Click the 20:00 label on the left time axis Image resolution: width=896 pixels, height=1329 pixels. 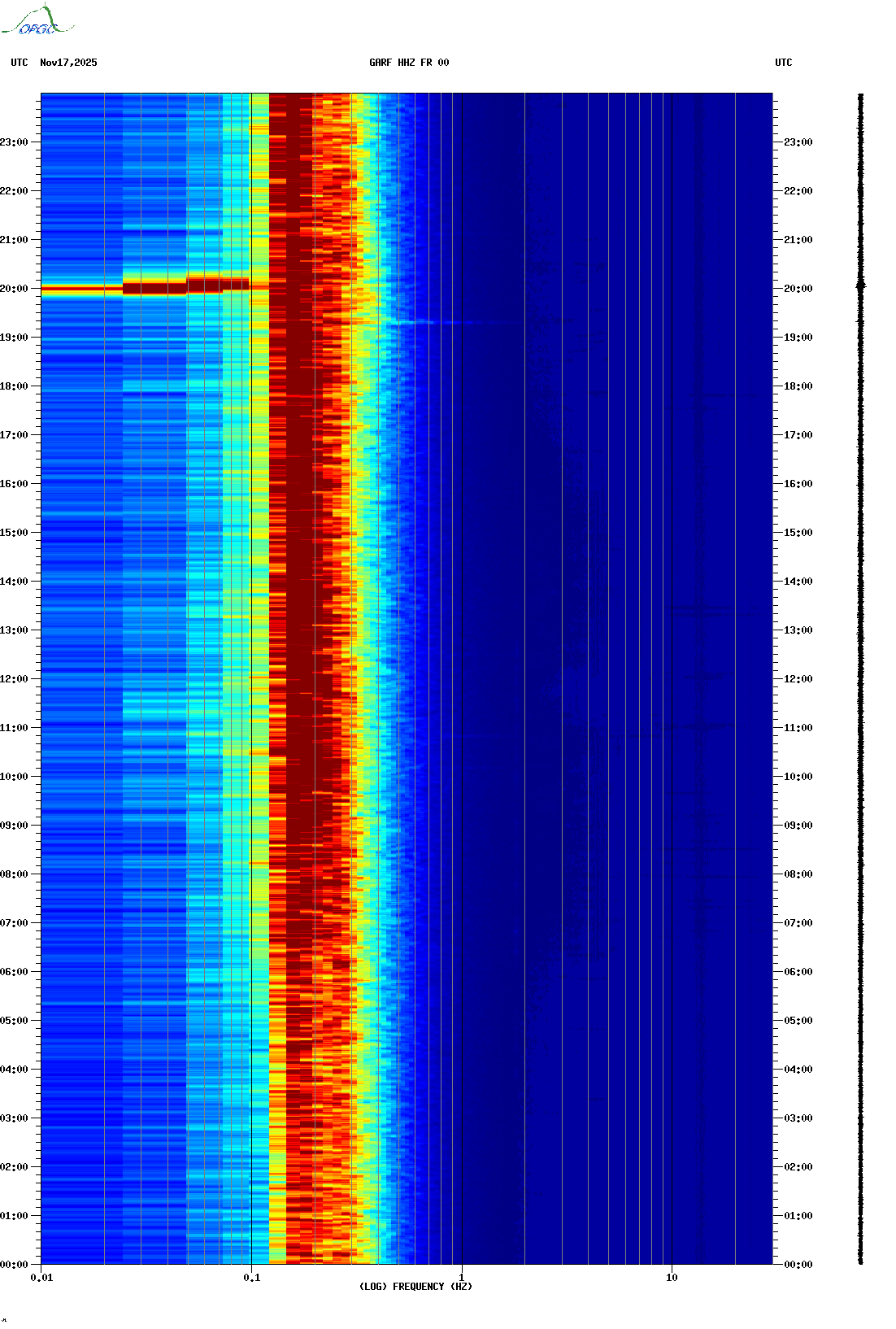(x=14, y=289)
